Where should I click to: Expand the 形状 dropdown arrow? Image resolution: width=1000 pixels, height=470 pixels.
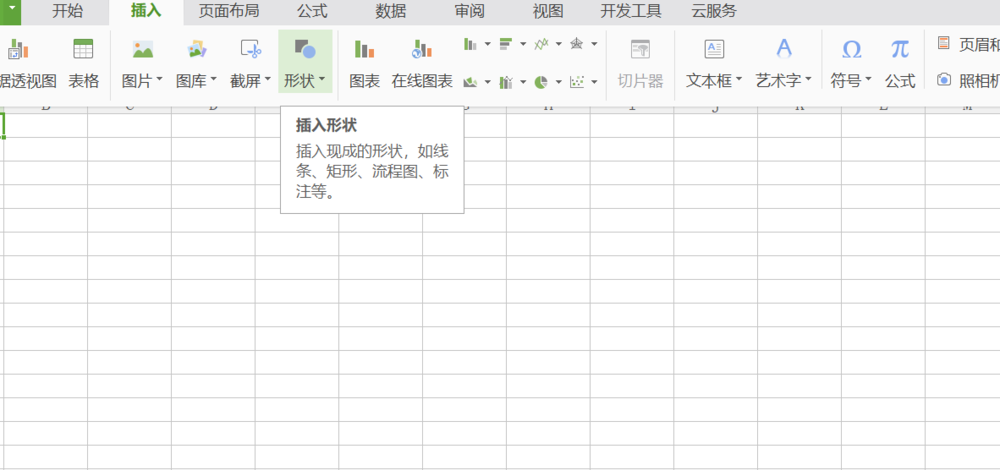pyautogui.click(x=322, y=80)
